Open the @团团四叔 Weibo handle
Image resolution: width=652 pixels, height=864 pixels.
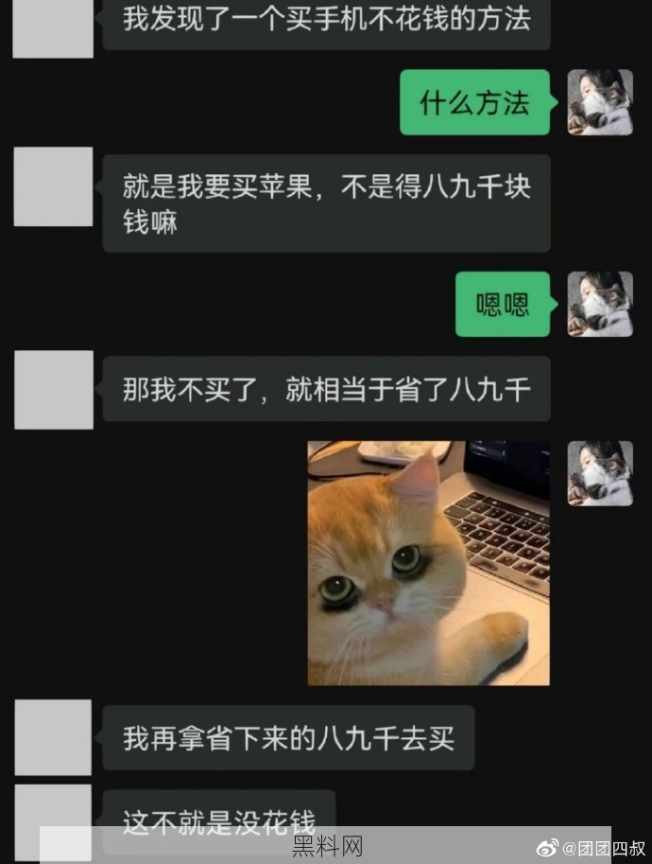604,849
